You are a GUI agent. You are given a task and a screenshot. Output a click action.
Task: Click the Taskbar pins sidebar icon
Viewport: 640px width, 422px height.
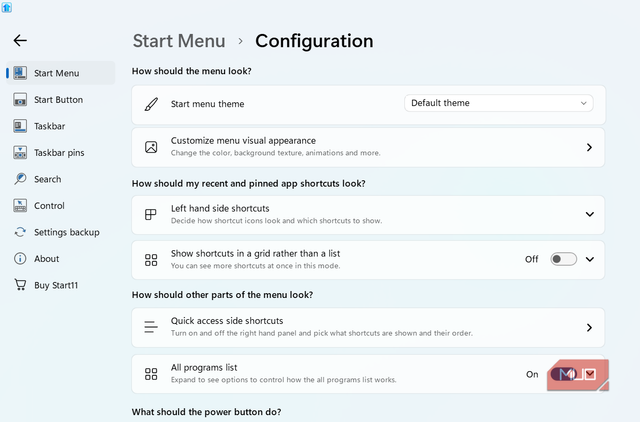[x=20, y=153]
